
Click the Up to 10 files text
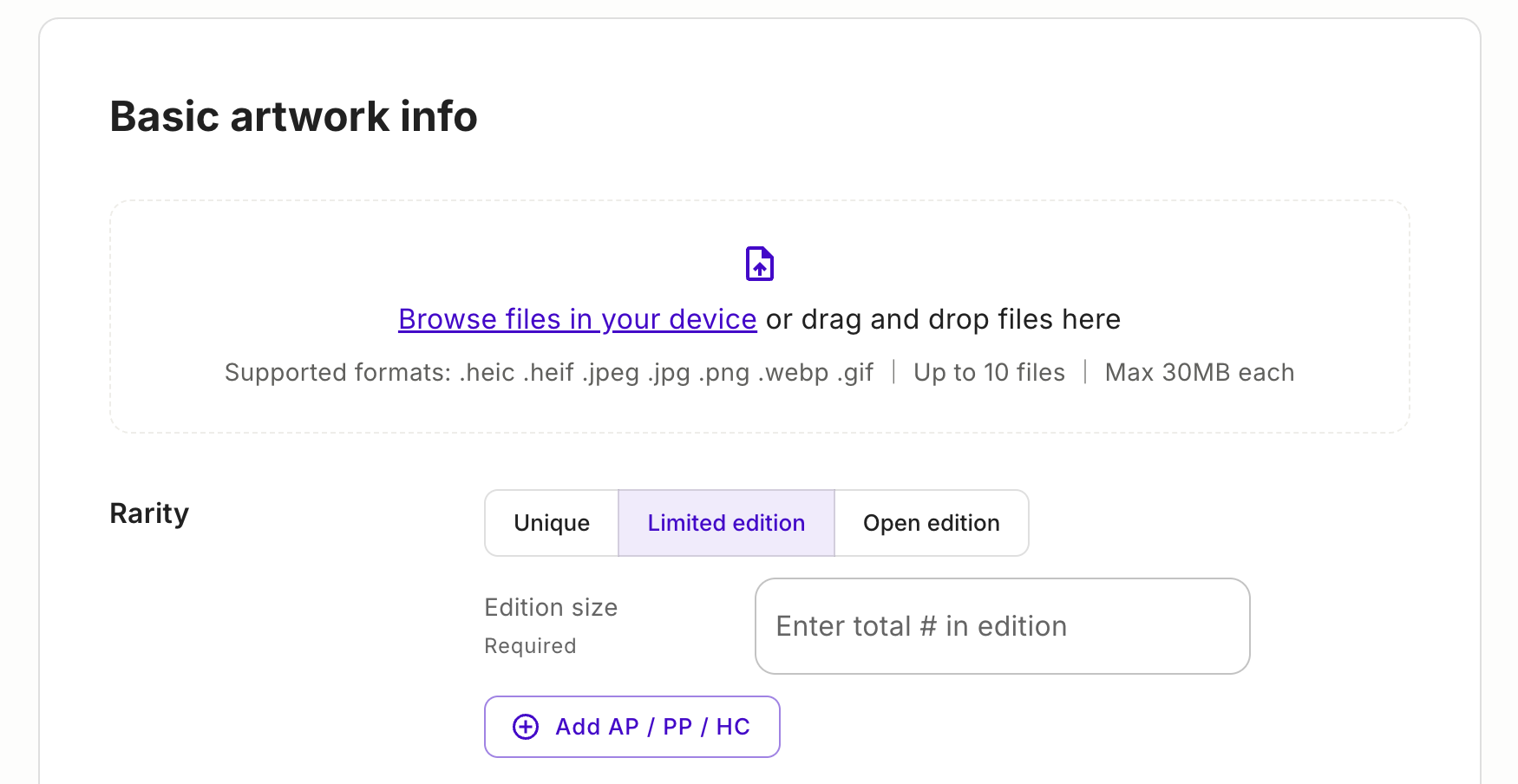point(989,372)
